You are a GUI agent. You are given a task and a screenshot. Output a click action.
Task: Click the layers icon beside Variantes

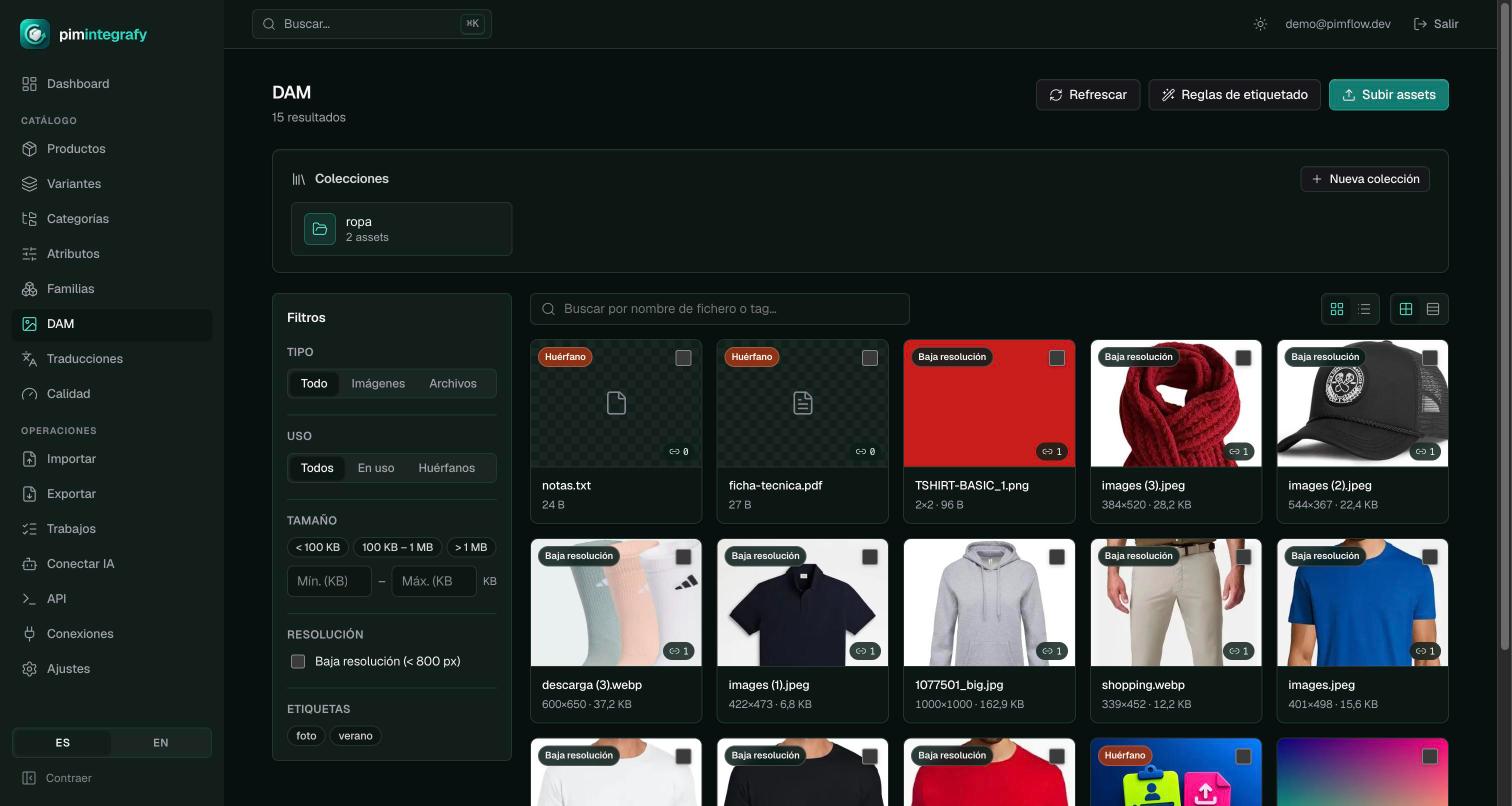click(x=29, y=184)
